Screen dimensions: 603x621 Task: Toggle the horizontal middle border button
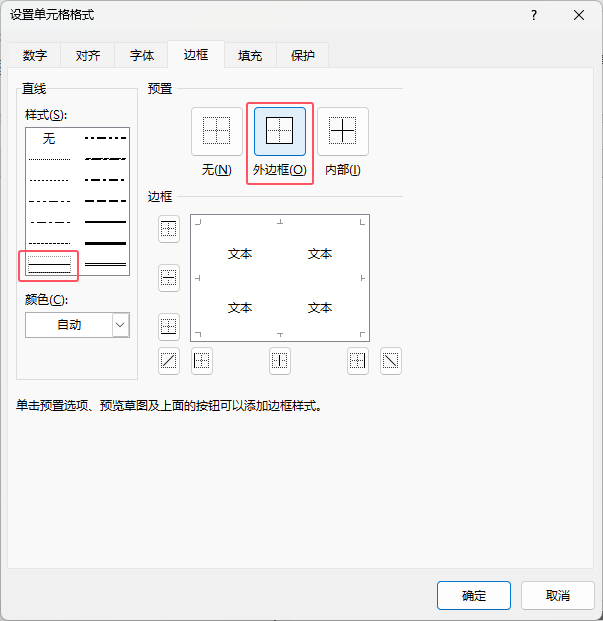click(x=169, y=278)
